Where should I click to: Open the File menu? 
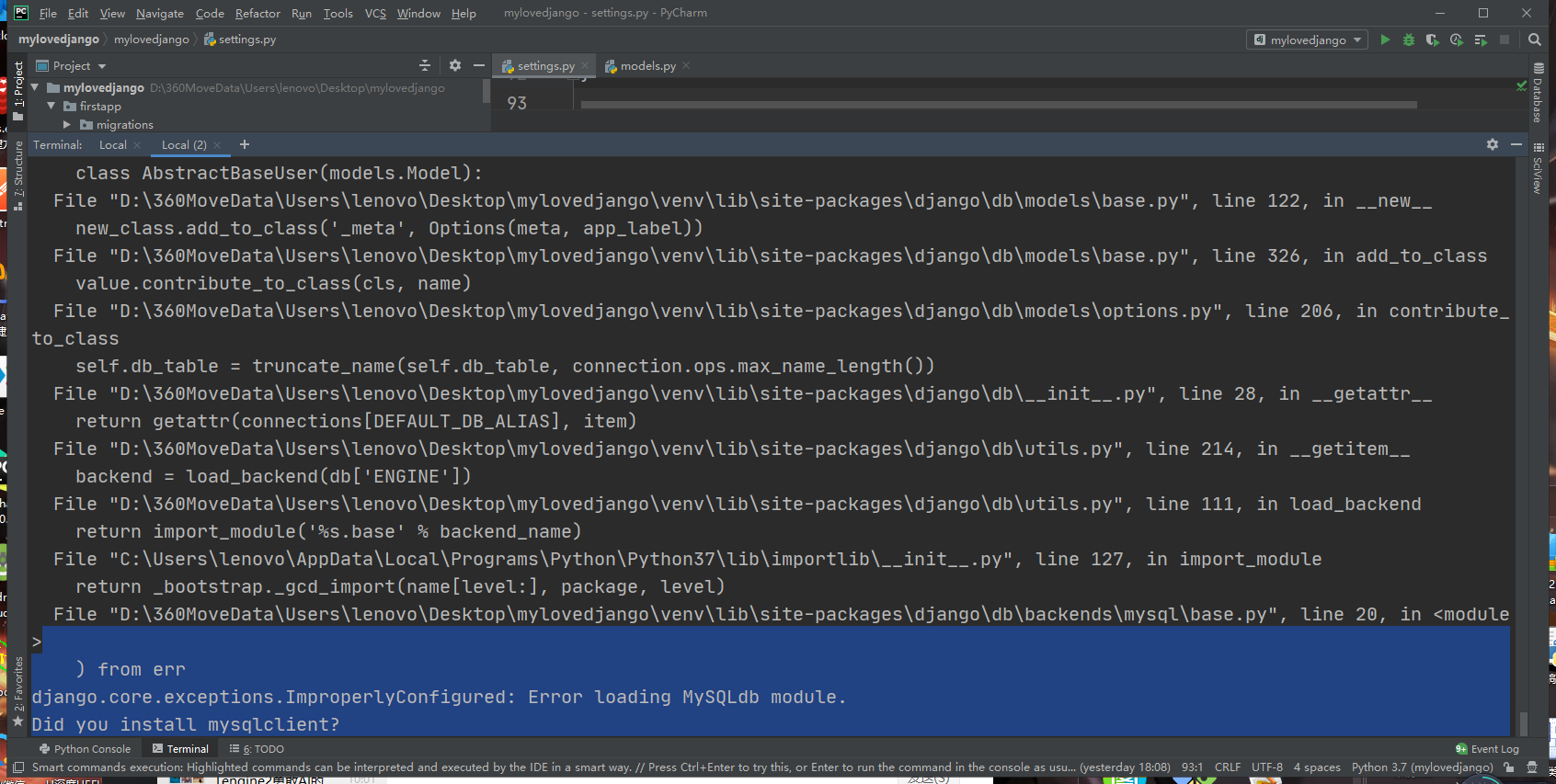click(x=48, y=13)
